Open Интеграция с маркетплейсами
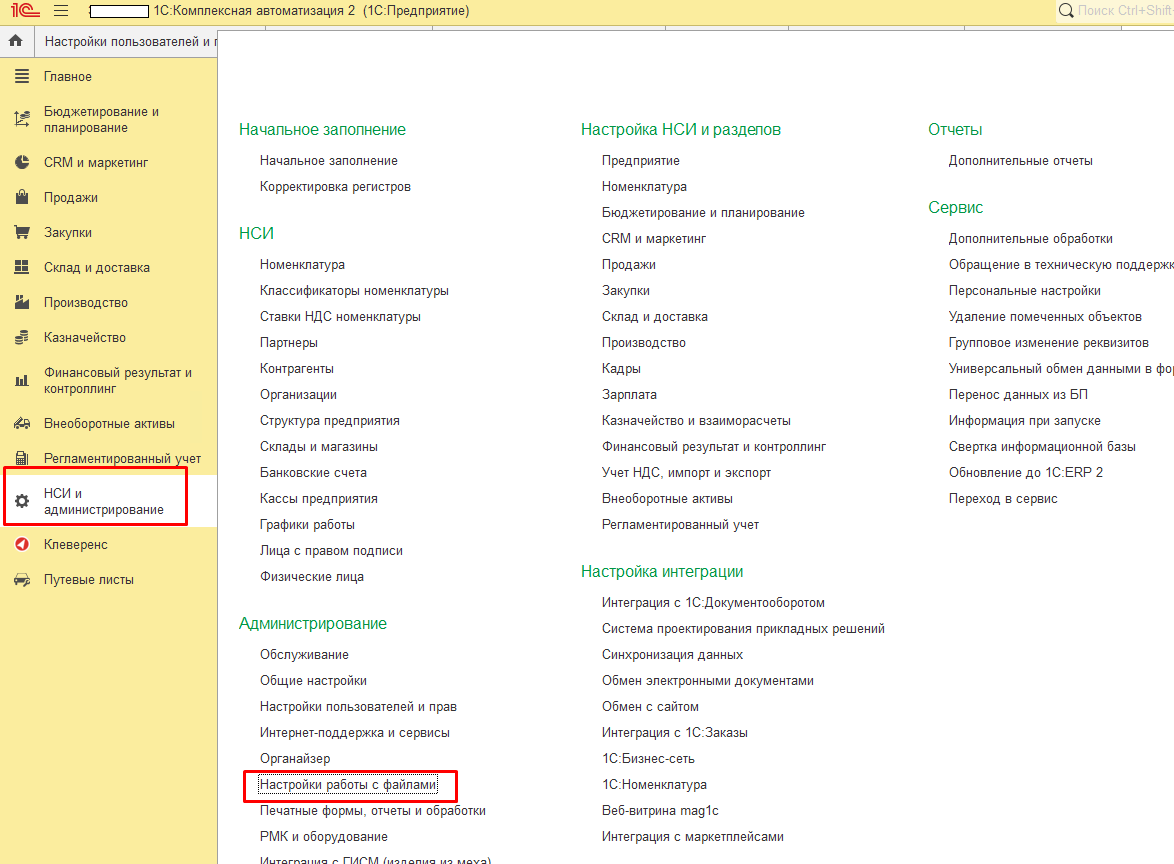The image size is (1174, 864). (x=693, y=836)
